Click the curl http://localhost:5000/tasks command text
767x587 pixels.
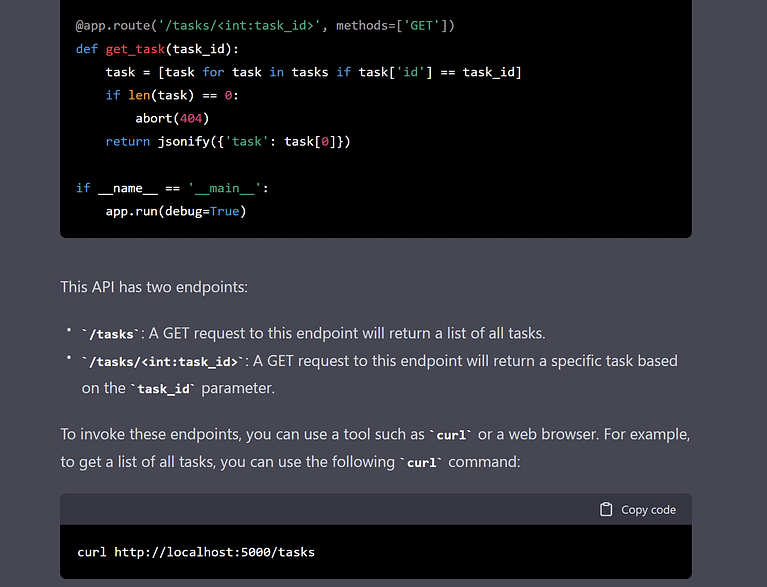click(196, 552)
